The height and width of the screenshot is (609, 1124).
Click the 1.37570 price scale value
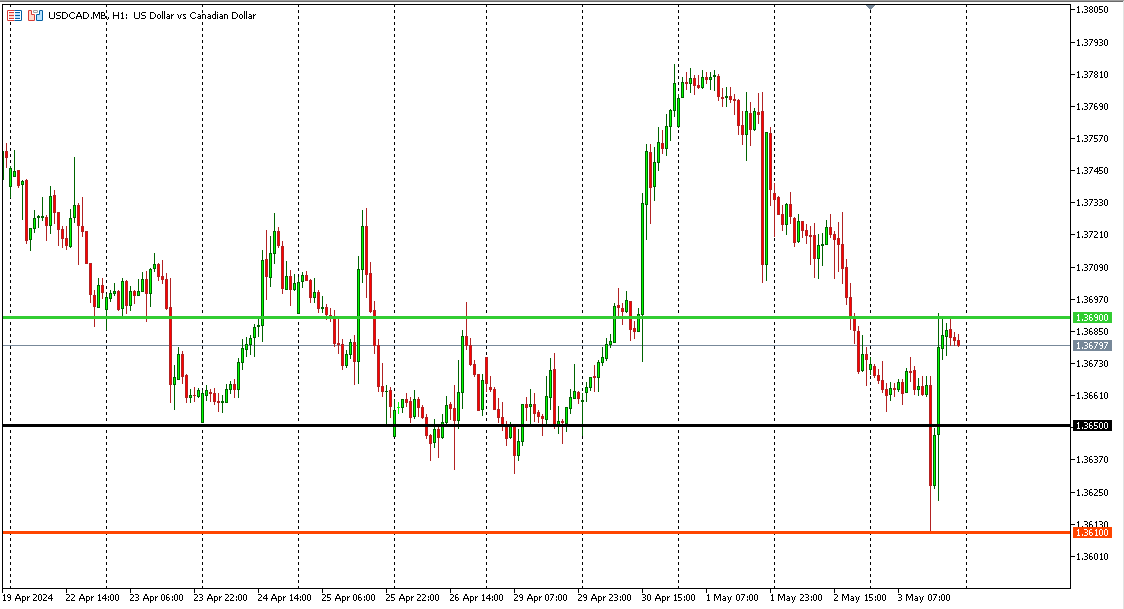tap(1092, 138)
